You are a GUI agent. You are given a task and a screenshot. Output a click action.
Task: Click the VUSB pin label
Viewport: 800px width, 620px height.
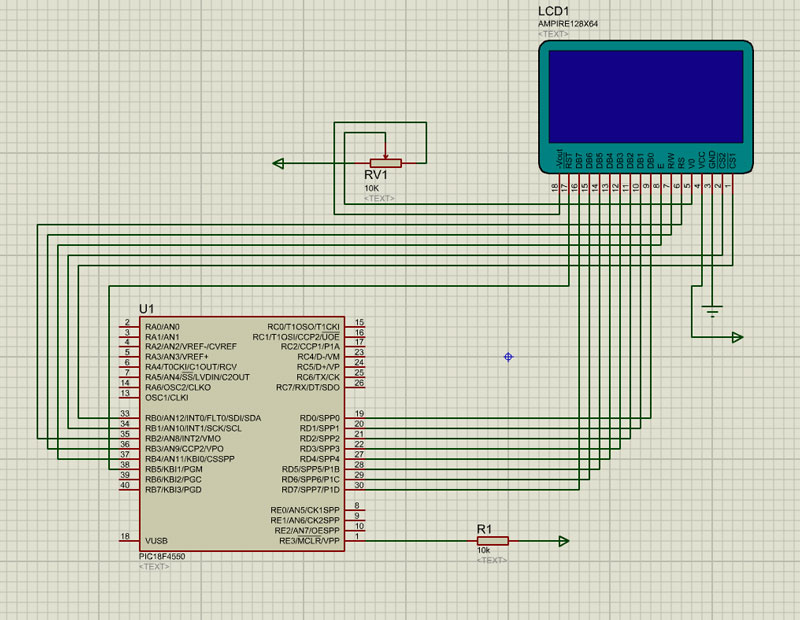pos(156,541)
